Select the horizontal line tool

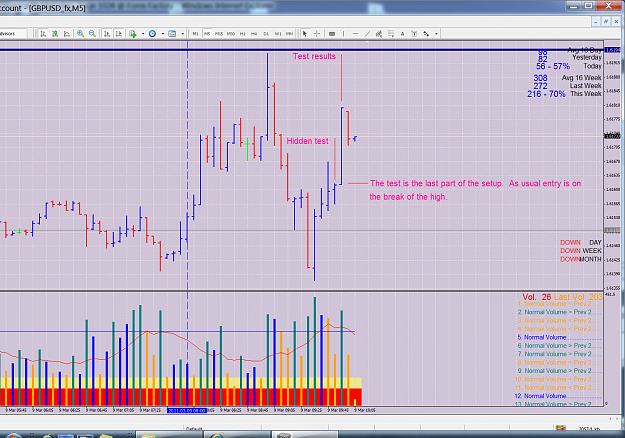tap(356, 34)
